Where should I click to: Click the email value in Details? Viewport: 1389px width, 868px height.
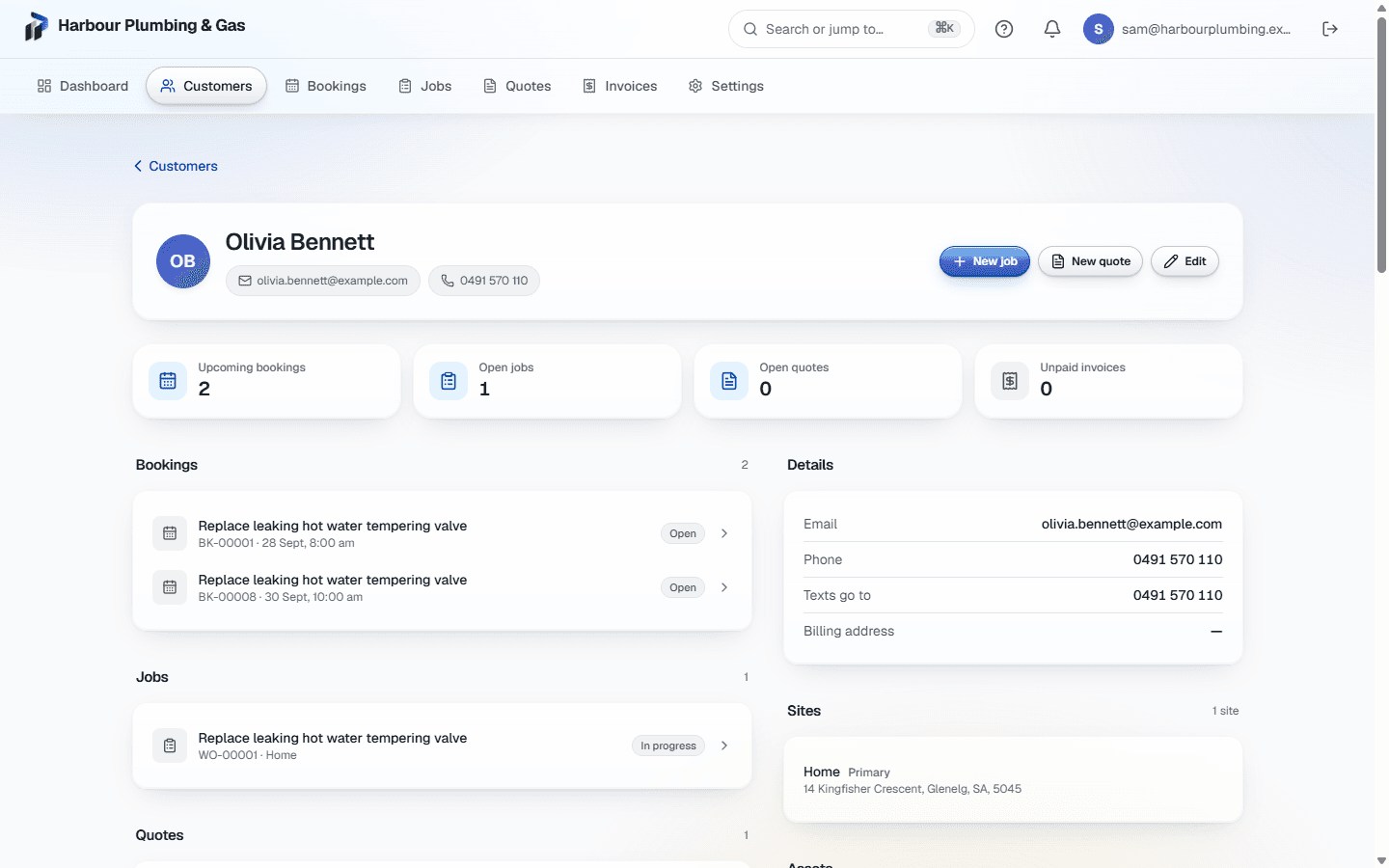pos(1131,524)
